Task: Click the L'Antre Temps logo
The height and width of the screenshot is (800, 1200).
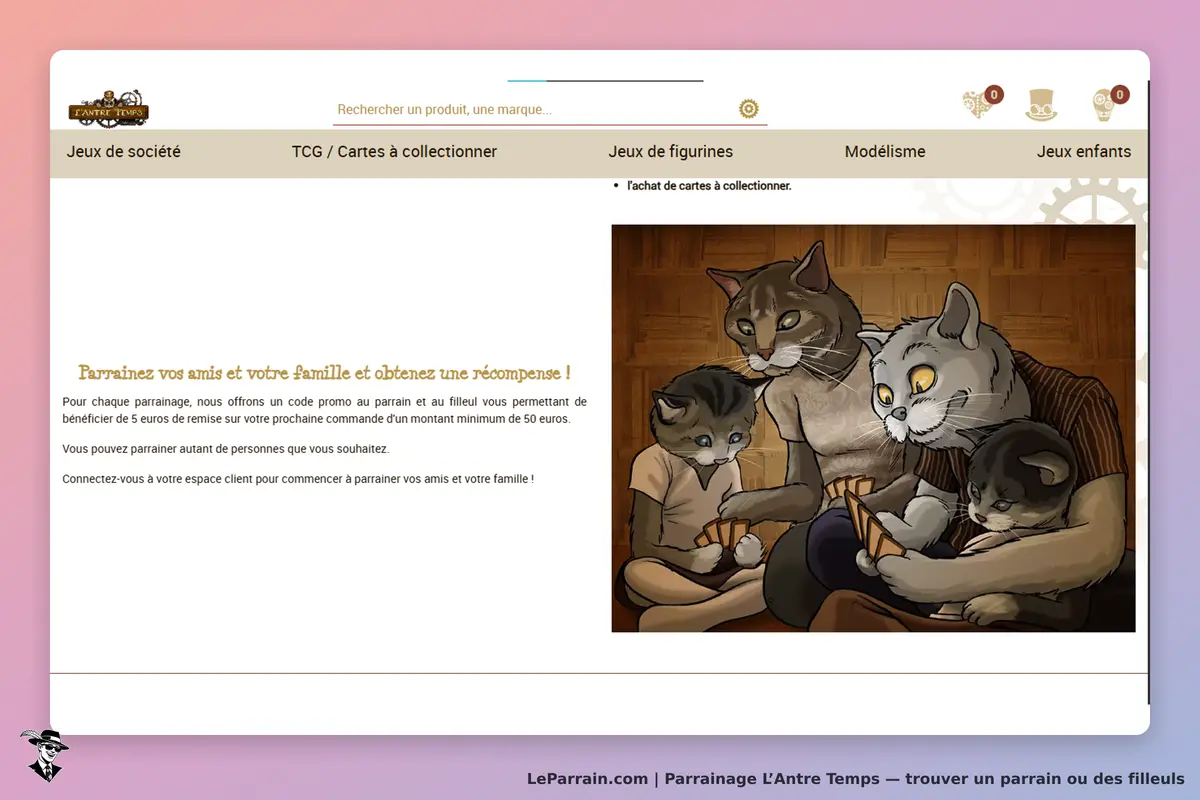Action: point(109,108)
